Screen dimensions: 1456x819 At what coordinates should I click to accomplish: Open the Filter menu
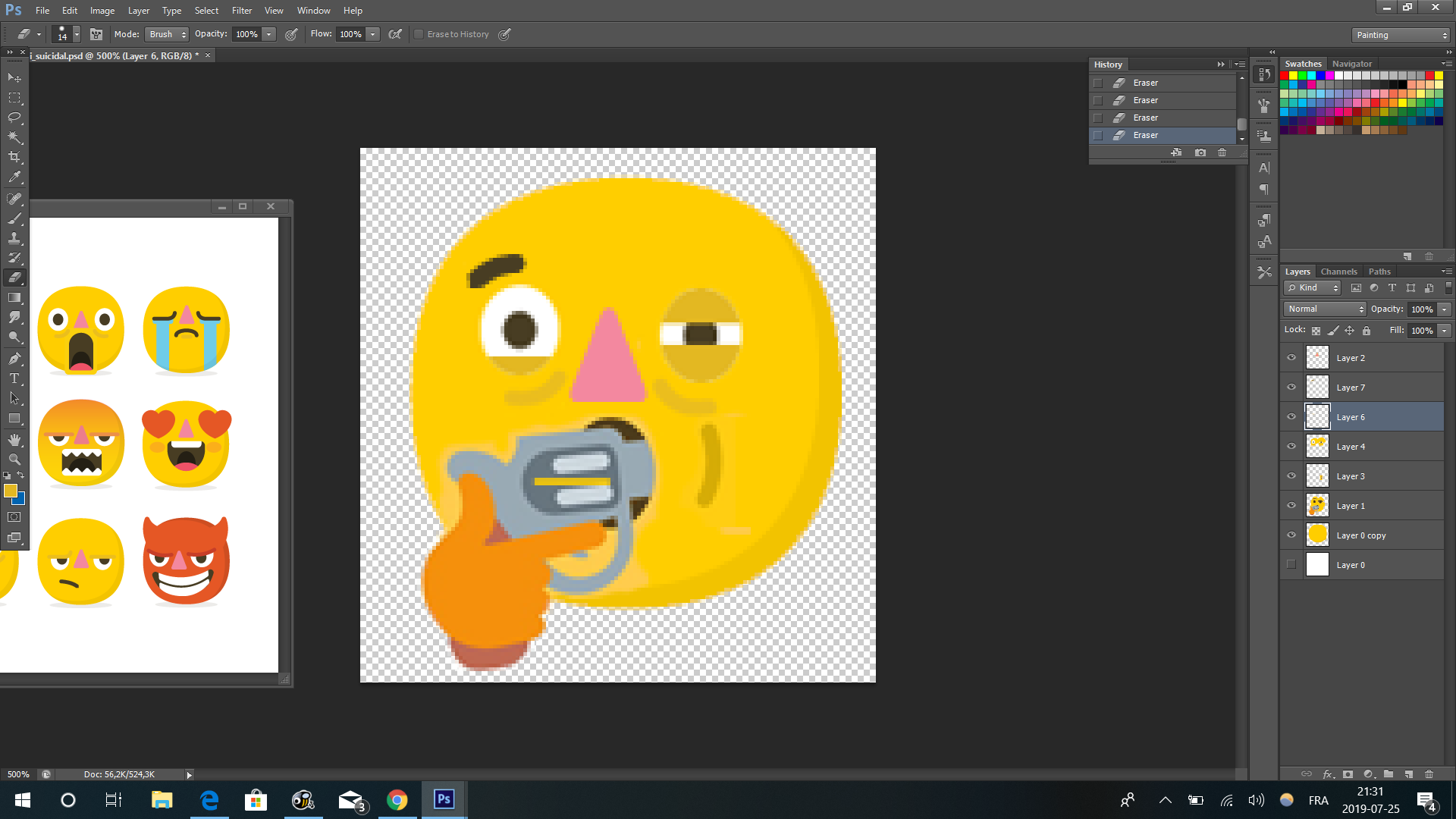(x=242, y=11)
